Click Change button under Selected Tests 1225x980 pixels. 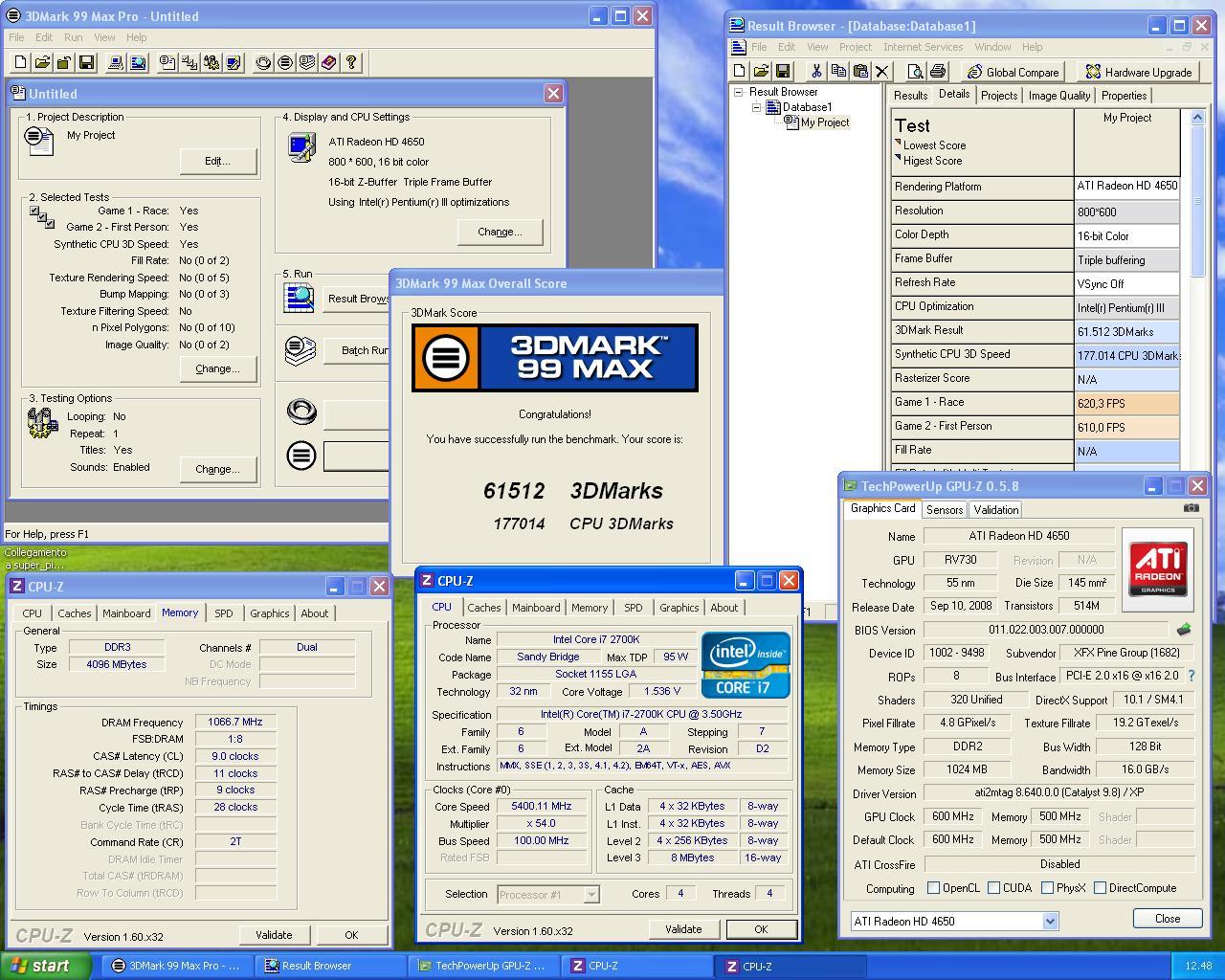(x=217, y=368)
